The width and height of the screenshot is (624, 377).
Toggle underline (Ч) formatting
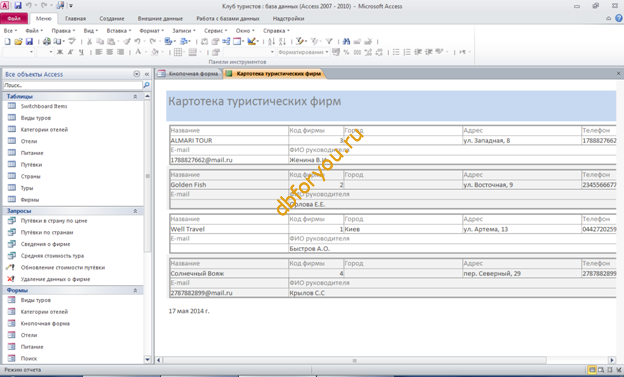[81, 52]
